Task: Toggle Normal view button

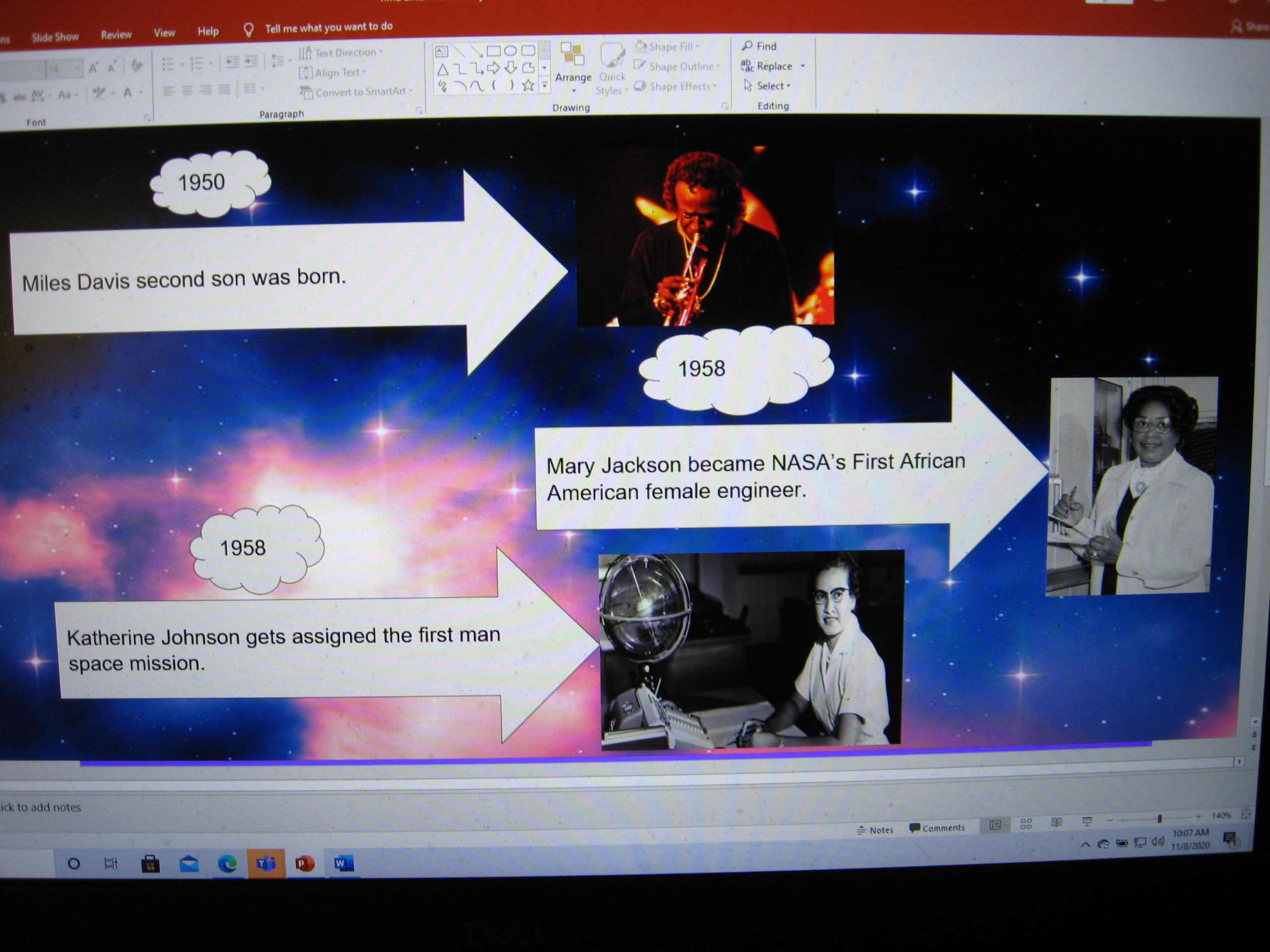Action: tap(996, 825)
